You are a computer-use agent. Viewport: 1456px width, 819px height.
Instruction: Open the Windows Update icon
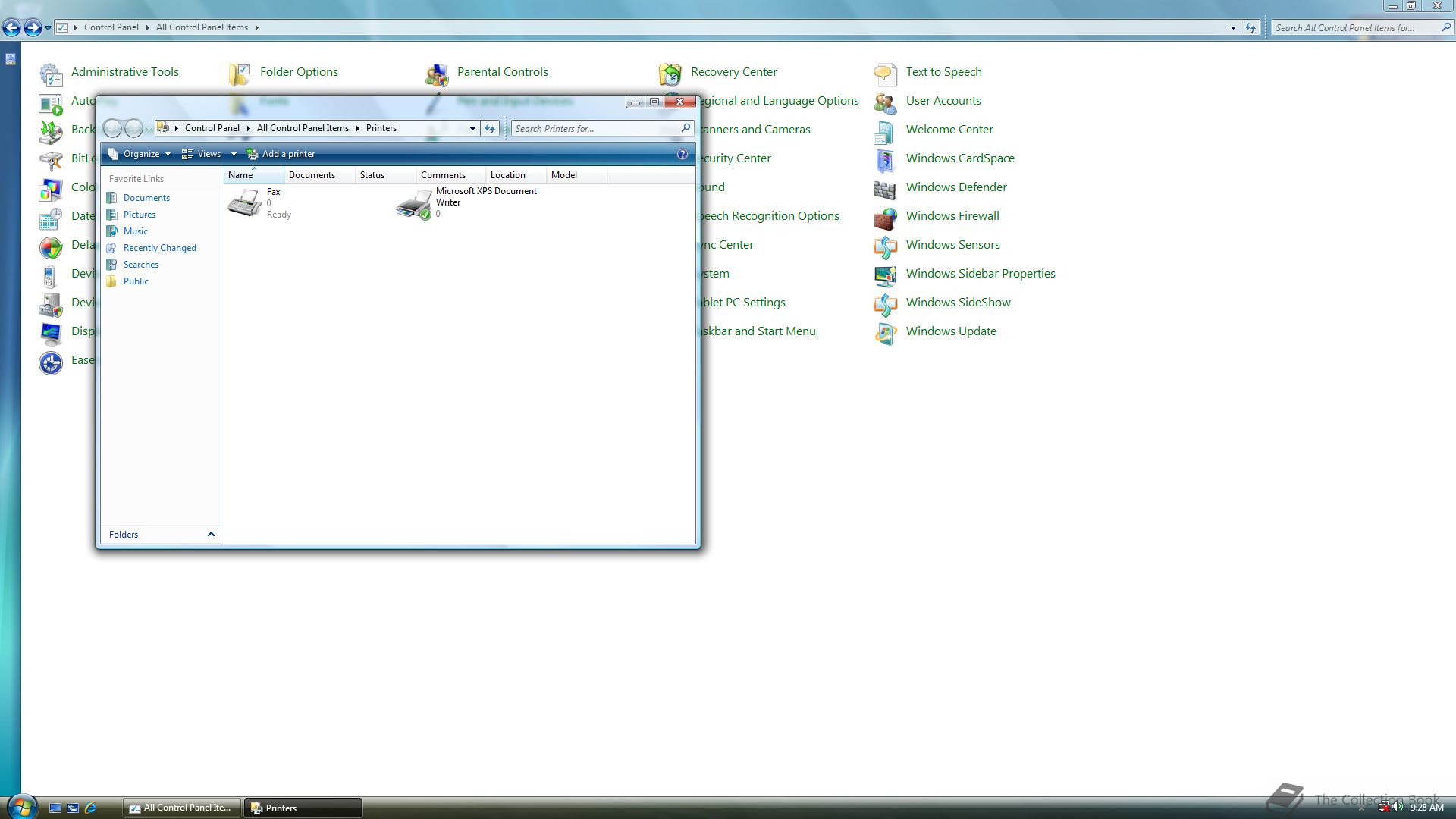pos(885,333)
